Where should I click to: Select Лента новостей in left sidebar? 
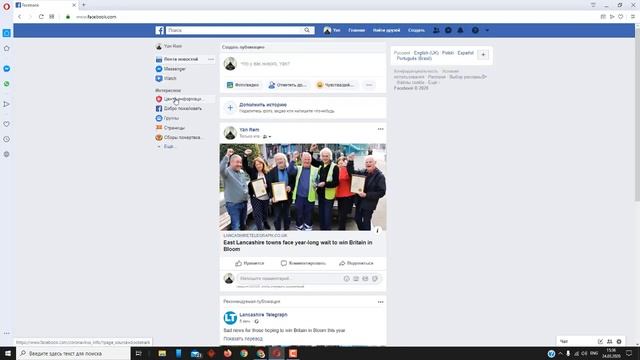[180, 60]
